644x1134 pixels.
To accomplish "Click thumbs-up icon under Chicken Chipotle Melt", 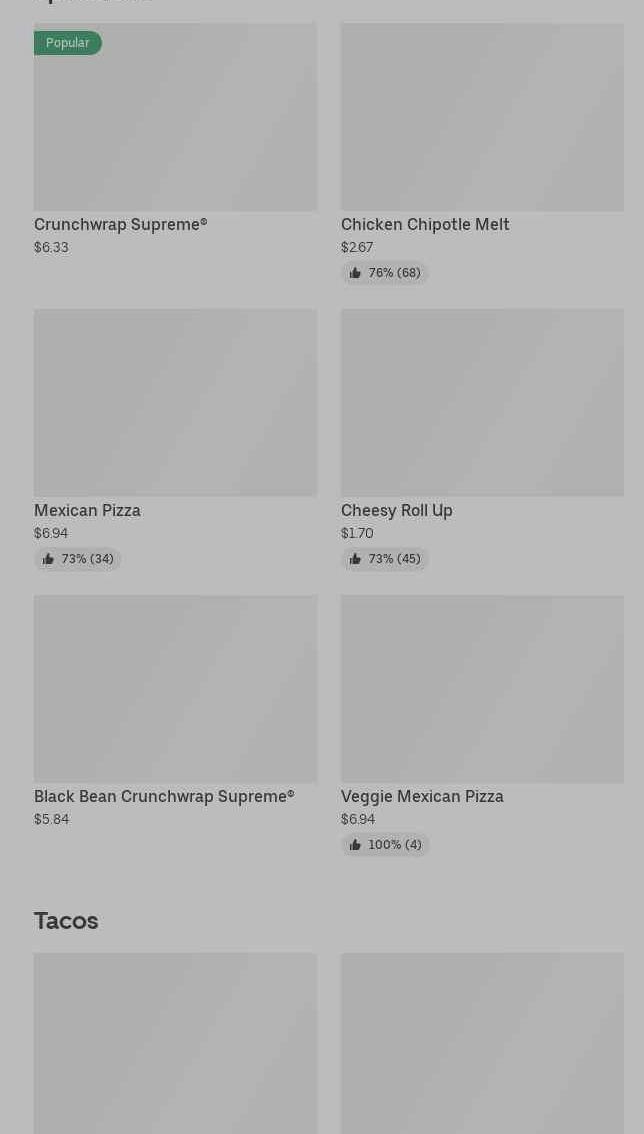I will coord(355,273).
